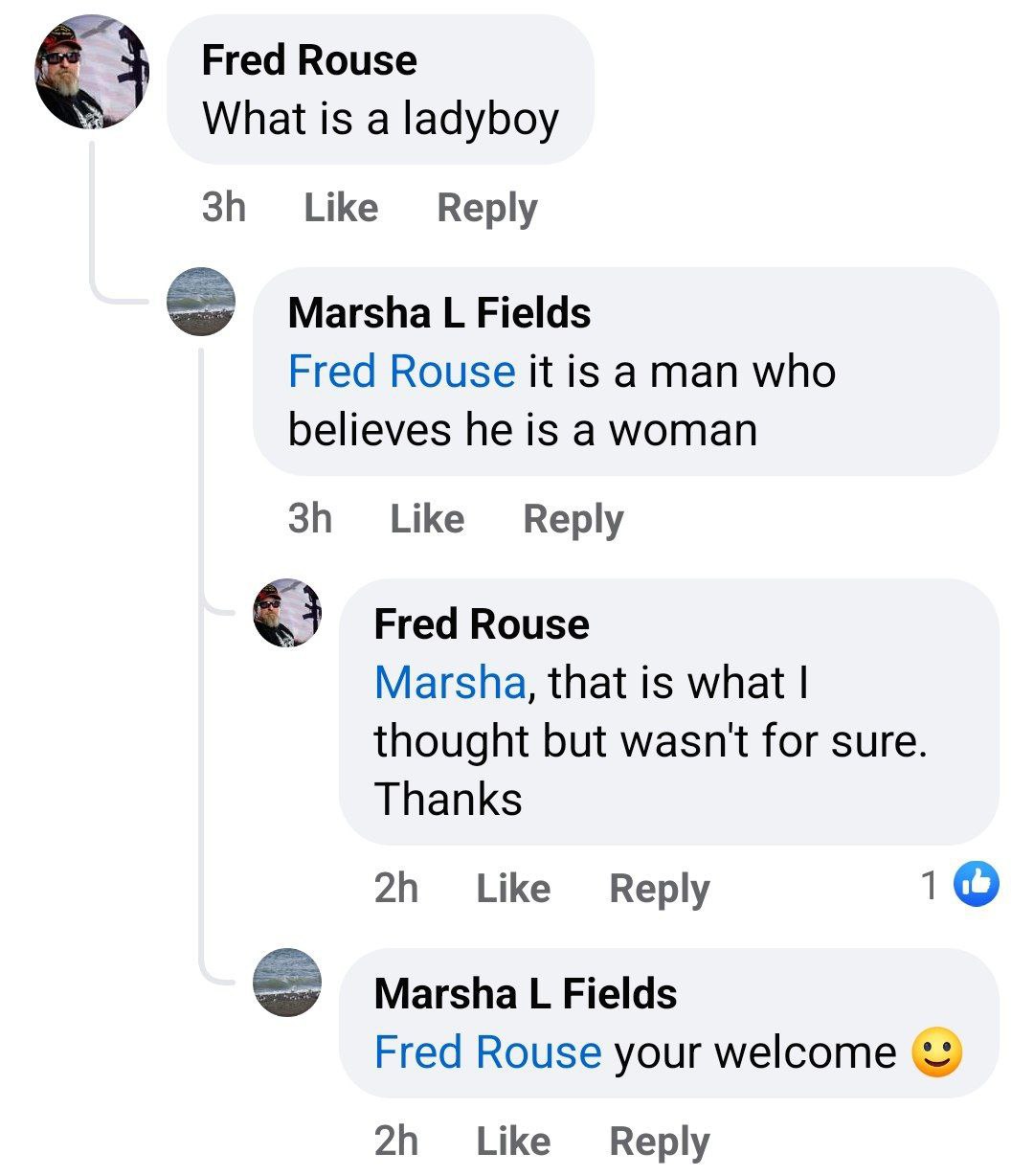Open profile picture on first comment
The width and height of the screenshot is (1034, 1176).
92,72
